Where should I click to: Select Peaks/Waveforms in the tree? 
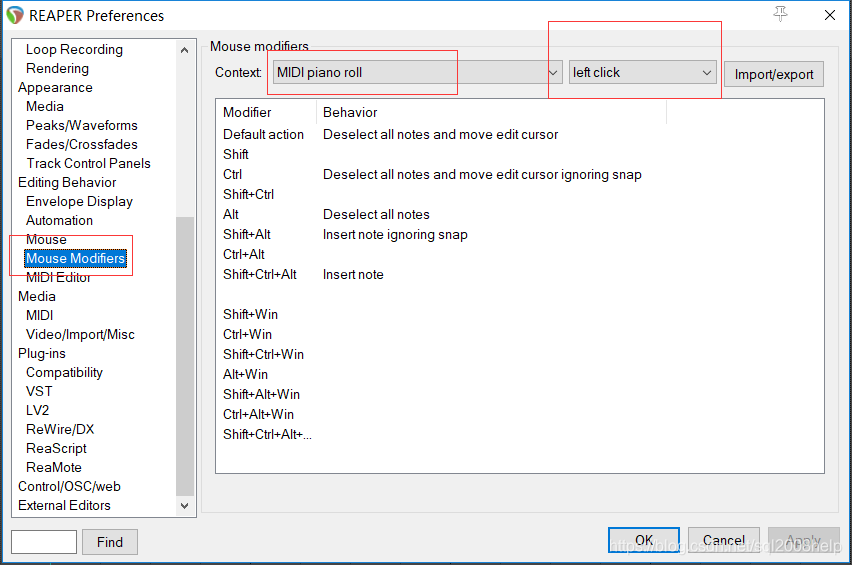82,125
